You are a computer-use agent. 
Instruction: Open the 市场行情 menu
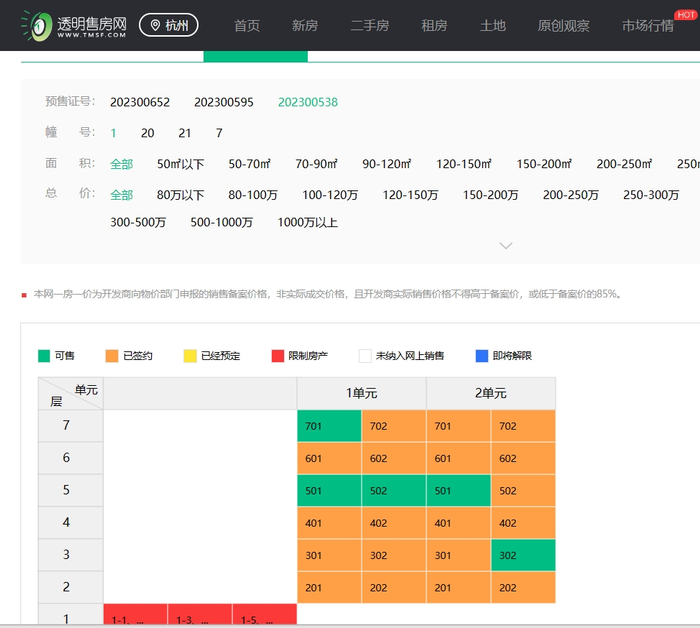[x=648, y=25]
